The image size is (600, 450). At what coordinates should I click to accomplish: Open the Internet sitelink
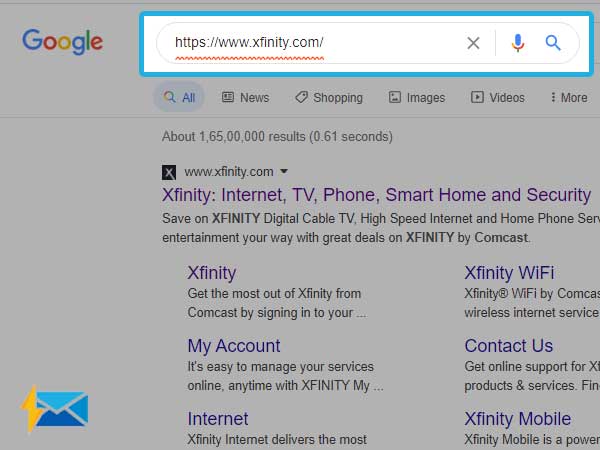click(218, 419)
